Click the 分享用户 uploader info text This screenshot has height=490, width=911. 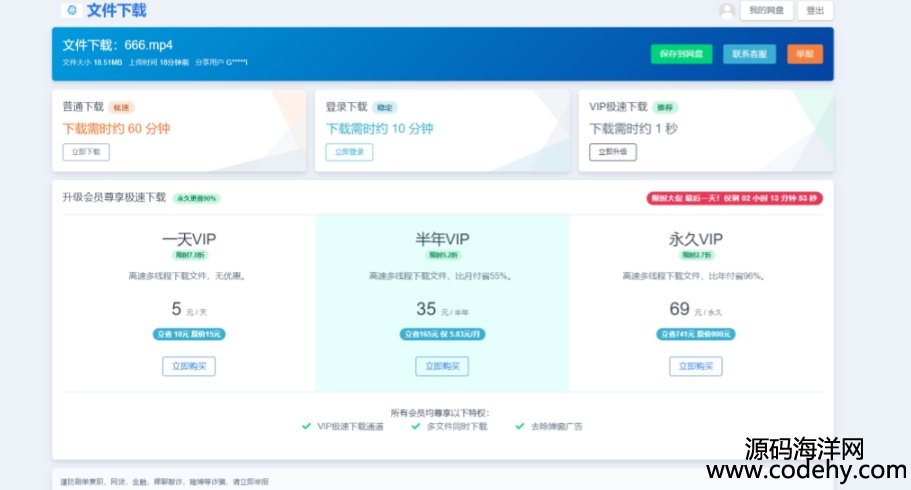[221, 62]
